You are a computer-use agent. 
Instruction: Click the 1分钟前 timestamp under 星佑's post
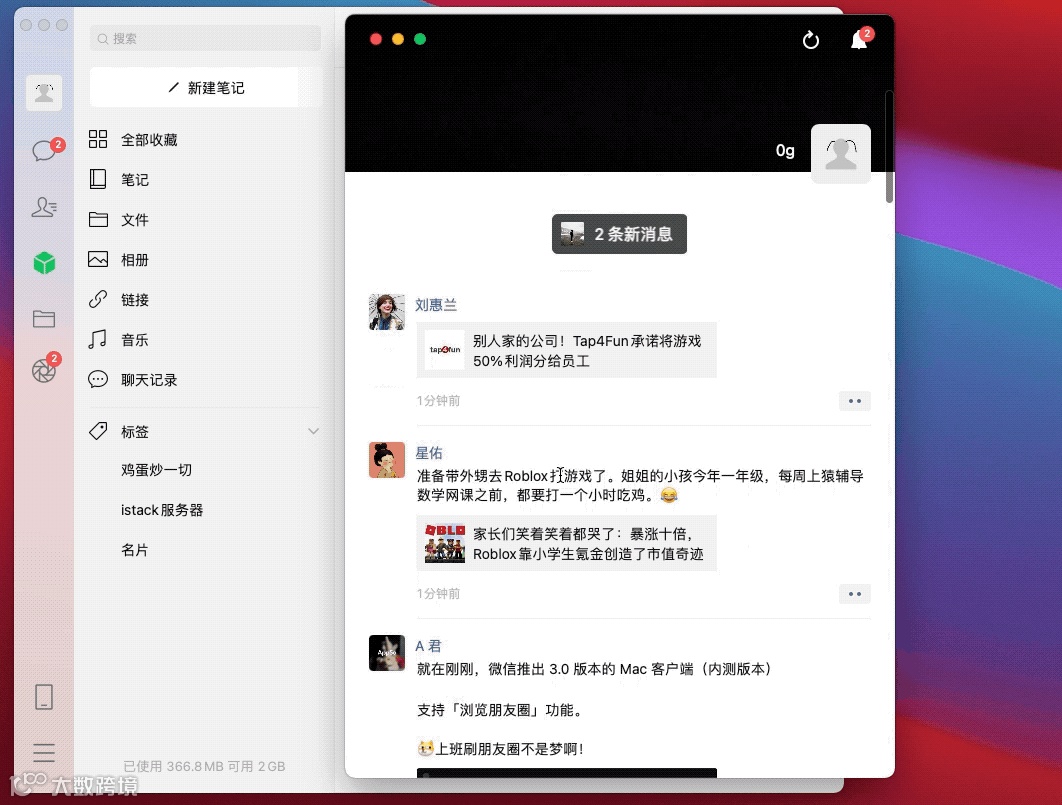pyautogui.click(x=438, y=594)
